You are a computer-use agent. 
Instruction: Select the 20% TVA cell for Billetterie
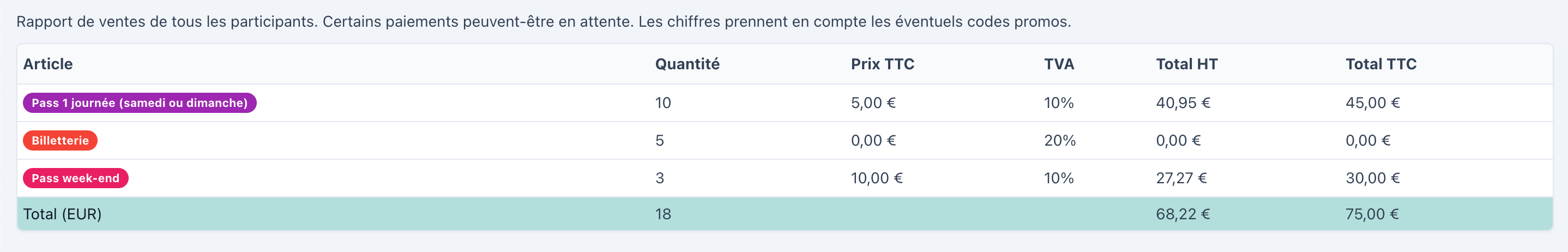click(x=1060, y=141)
